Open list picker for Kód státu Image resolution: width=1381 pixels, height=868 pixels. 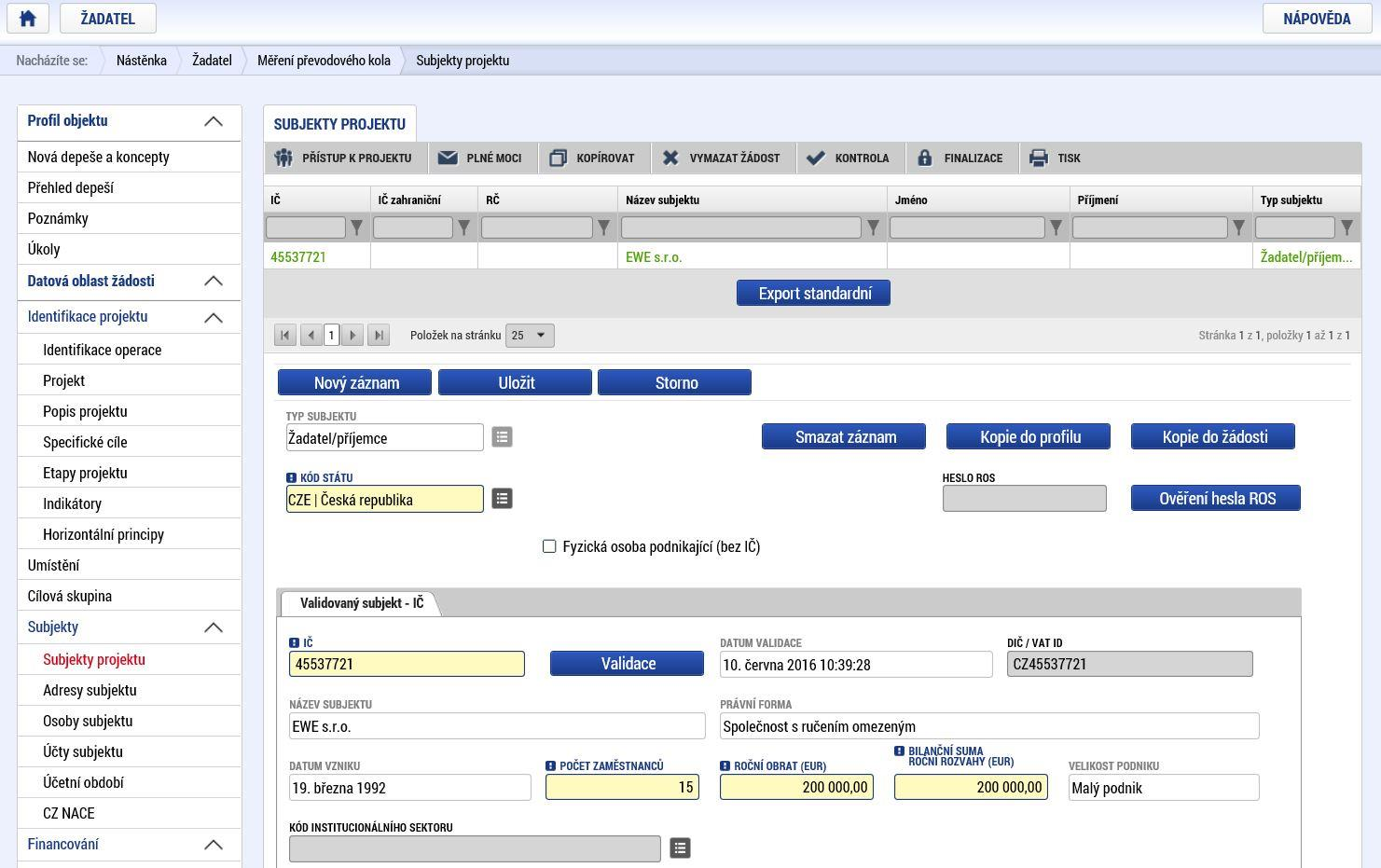pos(502,499)
